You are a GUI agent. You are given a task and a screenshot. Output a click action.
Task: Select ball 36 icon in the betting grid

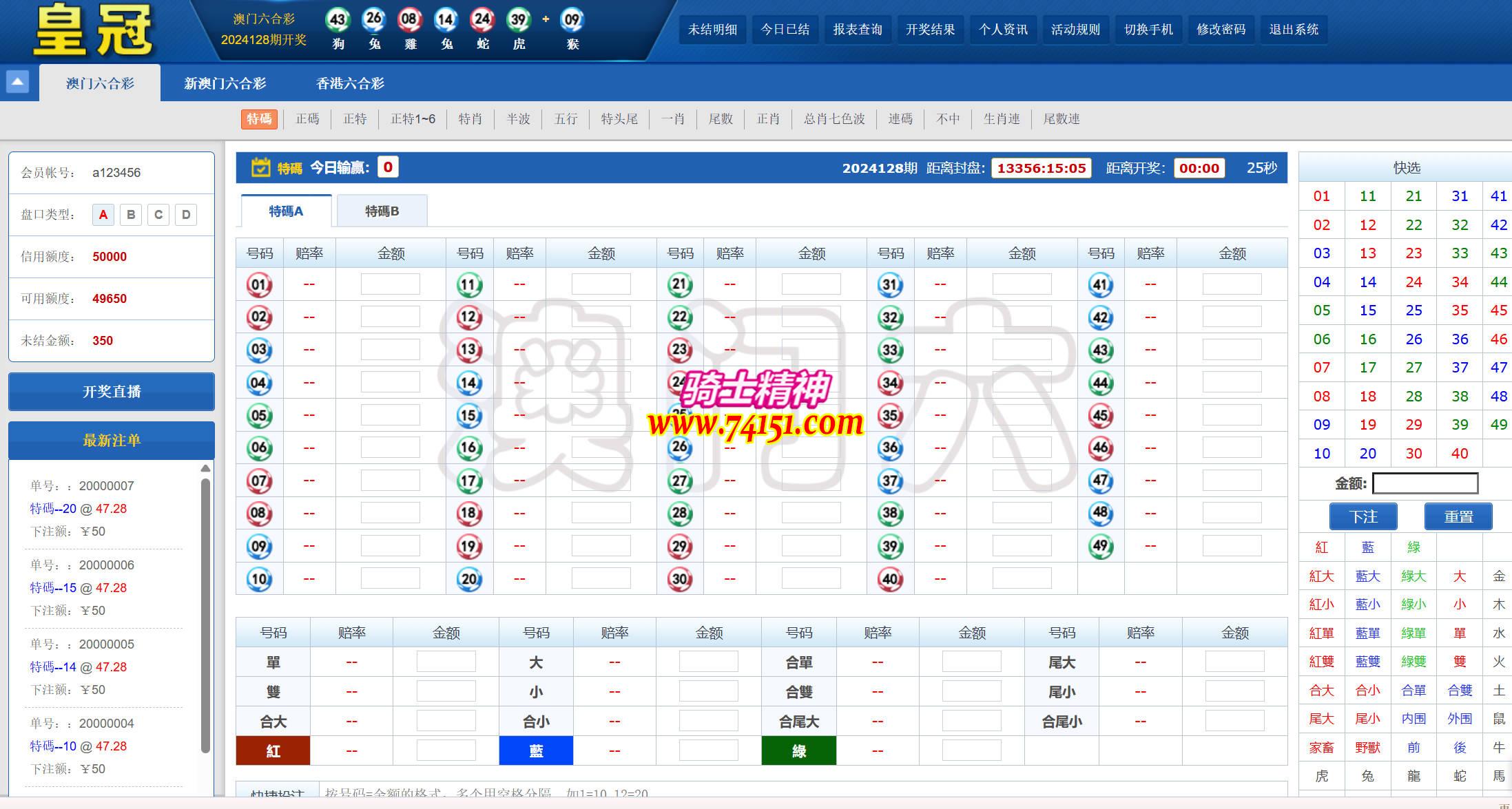tap(891, 448)
